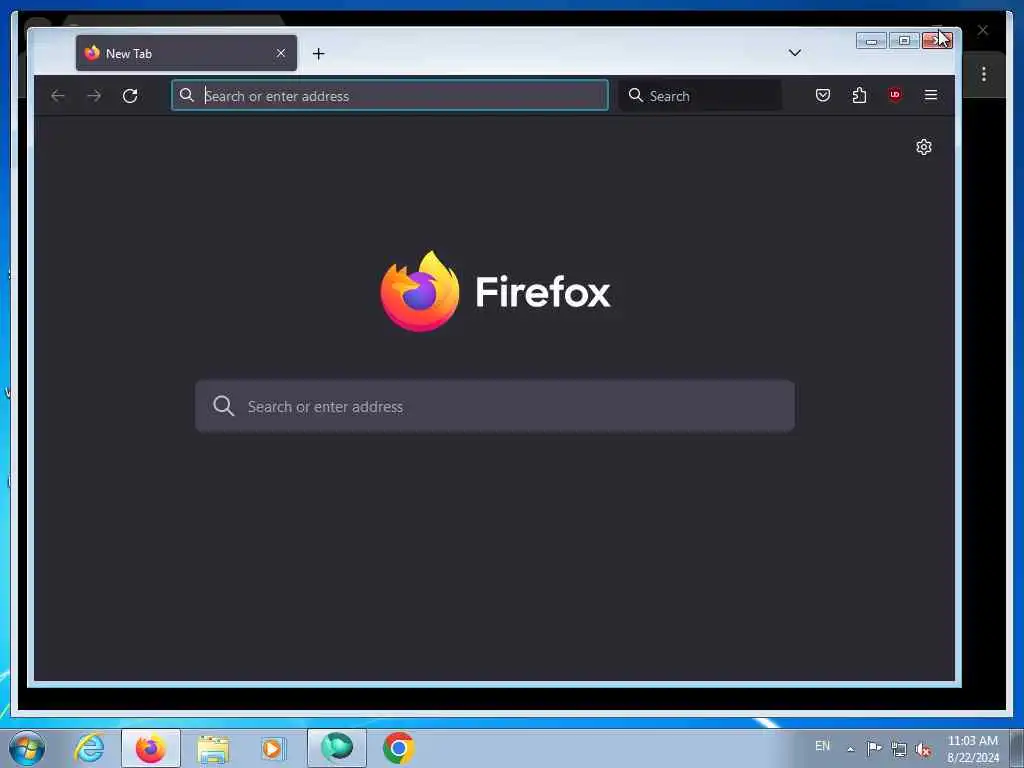1024x768 pixels.
Task: Open the background window's three-dot menu
Action: click(x=984, y=74)
